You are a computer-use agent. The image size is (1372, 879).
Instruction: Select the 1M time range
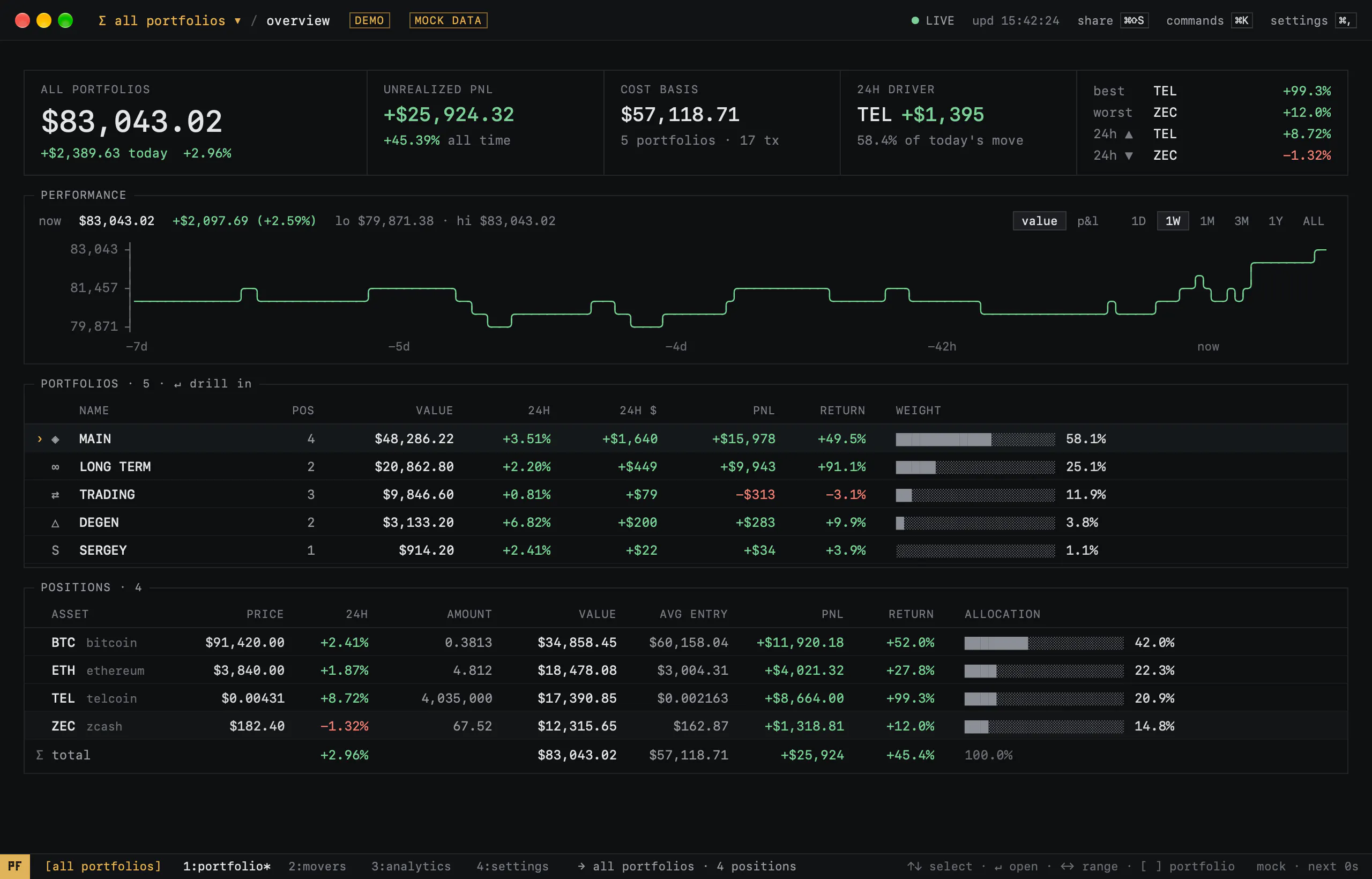click(x=1206, y=221)
